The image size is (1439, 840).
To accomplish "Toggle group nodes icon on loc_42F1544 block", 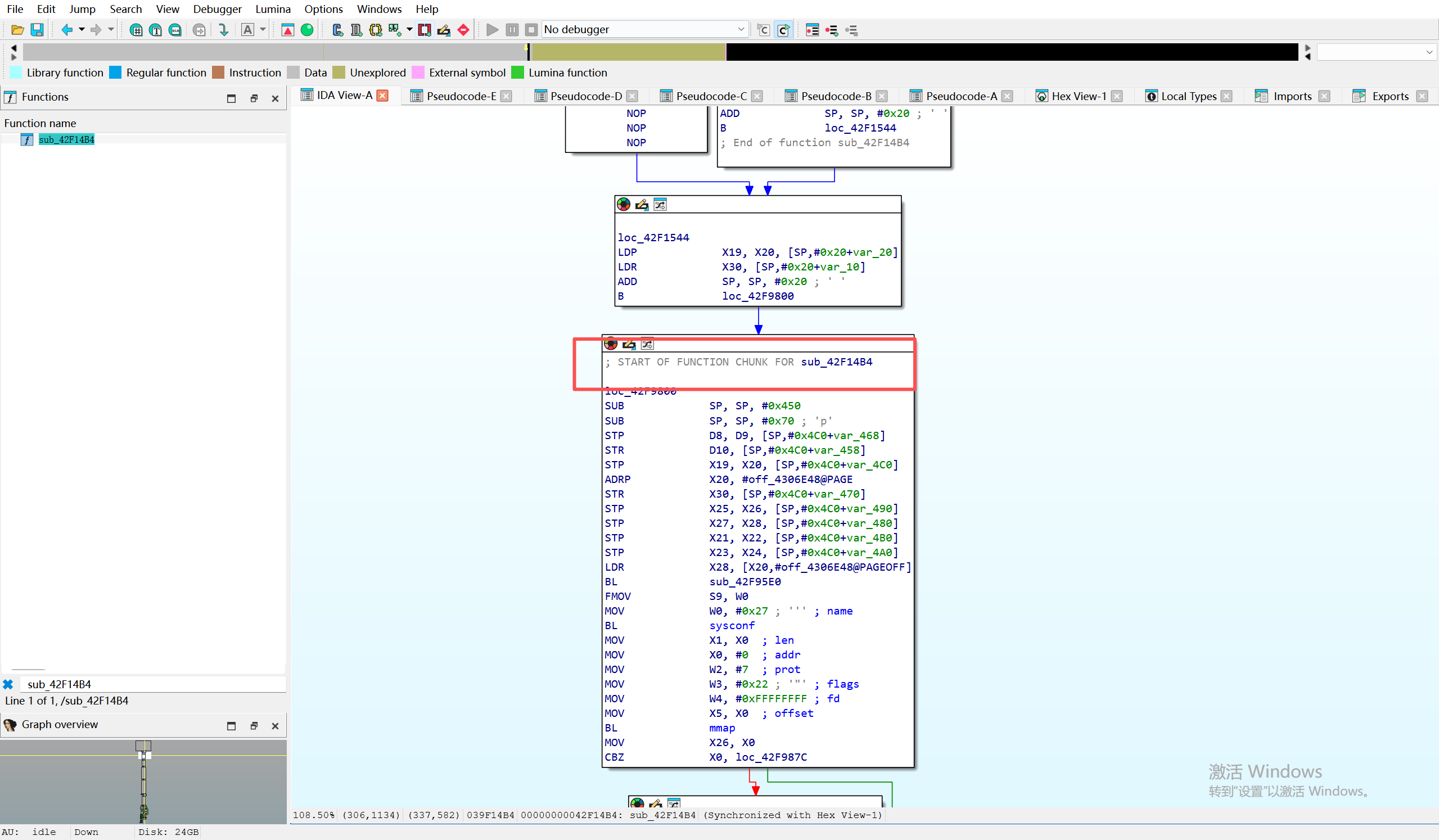I will tap(660, 205).
